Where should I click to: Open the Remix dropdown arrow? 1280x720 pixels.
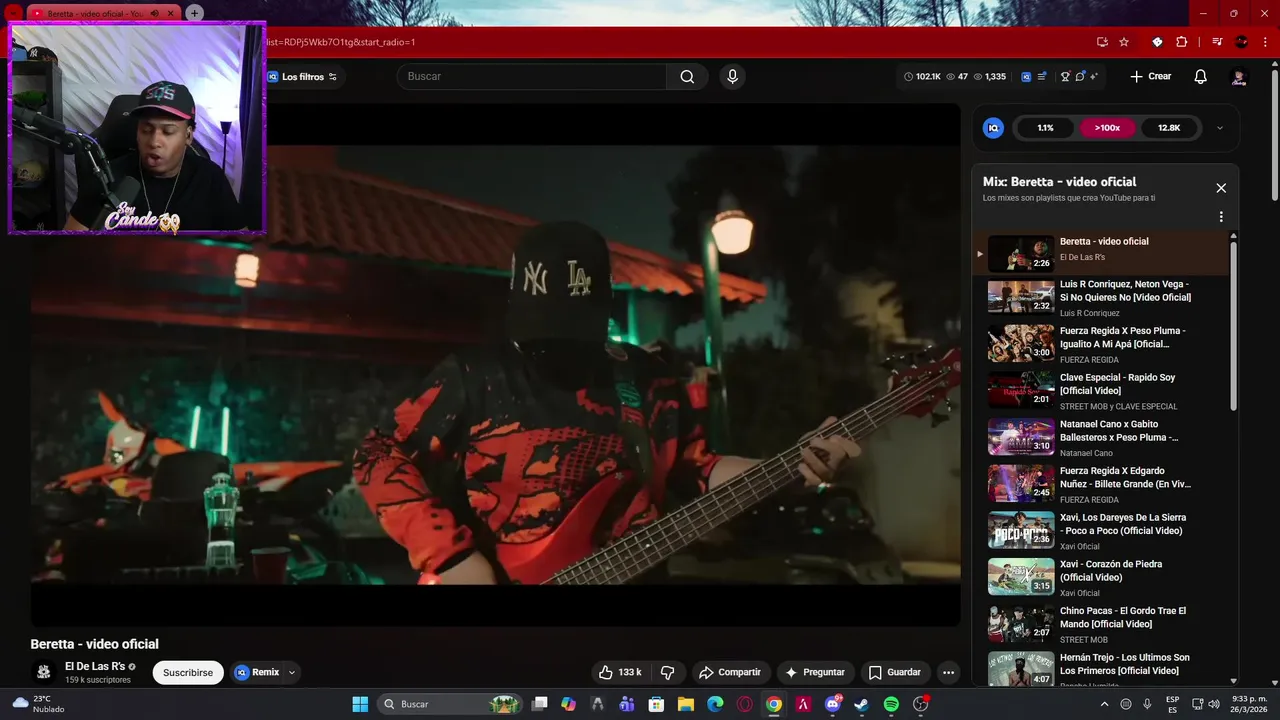(x=292, y=672)
